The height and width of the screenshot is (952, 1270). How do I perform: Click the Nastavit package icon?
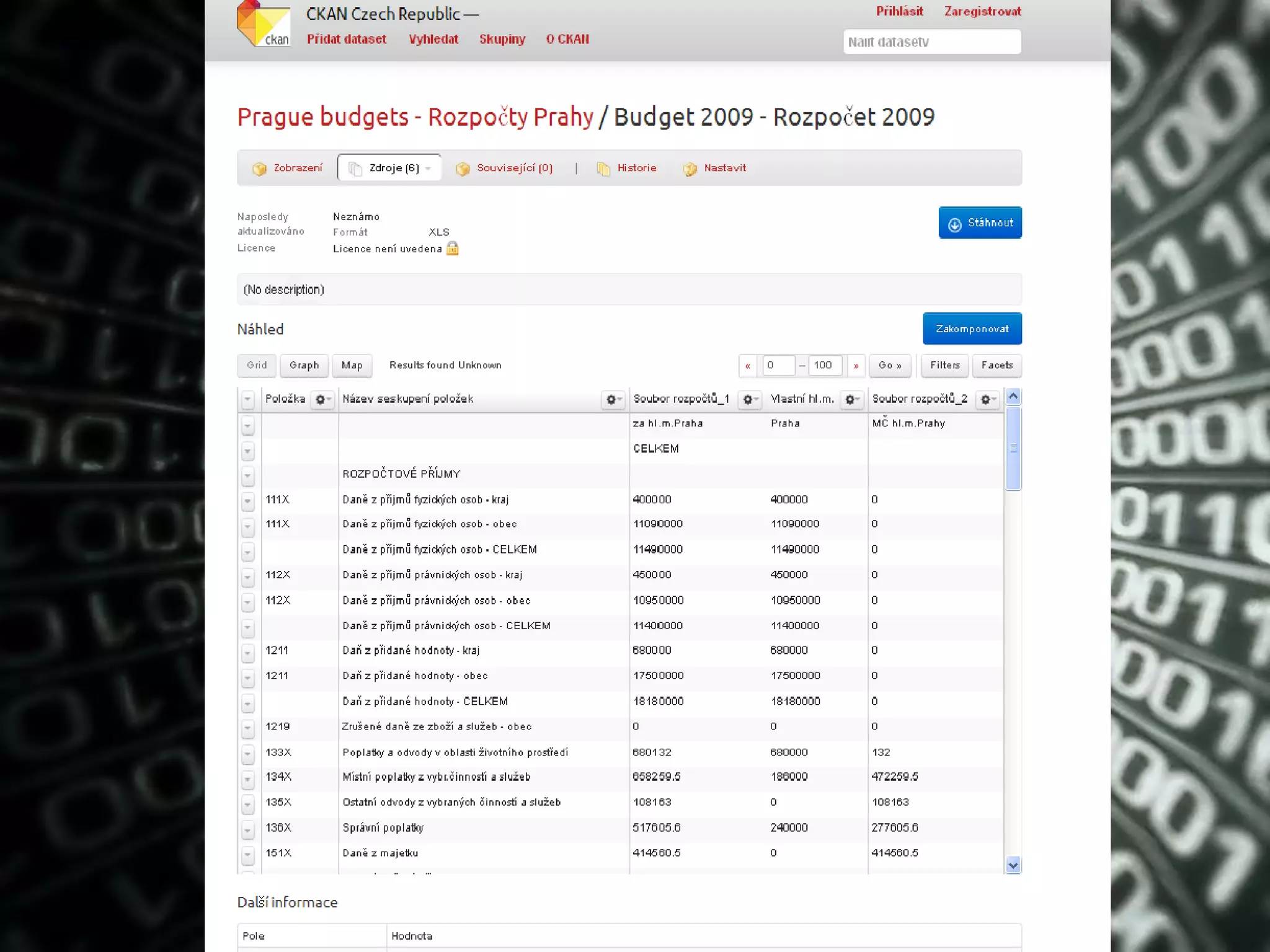[x=690, y=169]
